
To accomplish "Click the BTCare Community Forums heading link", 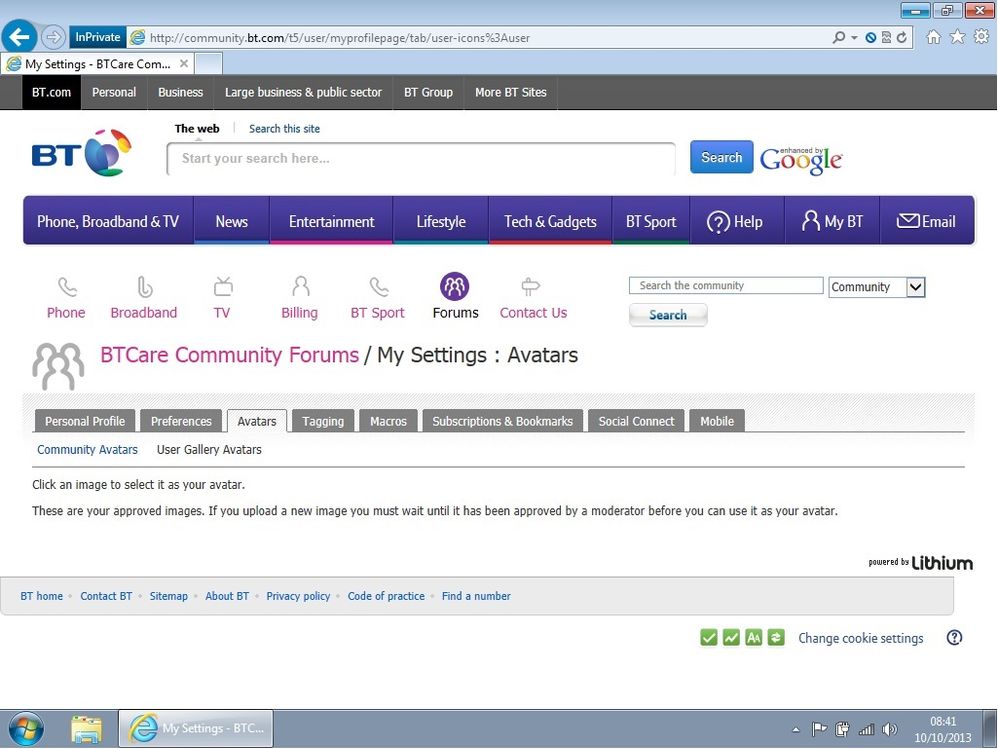I will coord(230,354).
